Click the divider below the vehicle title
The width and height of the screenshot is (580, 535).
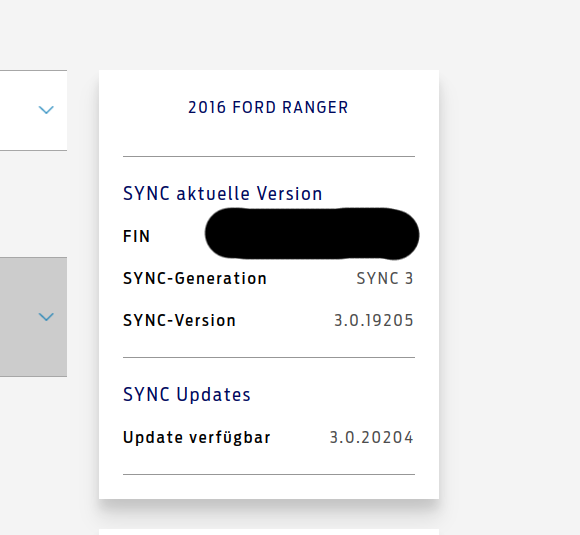click(x=269, y=157)
